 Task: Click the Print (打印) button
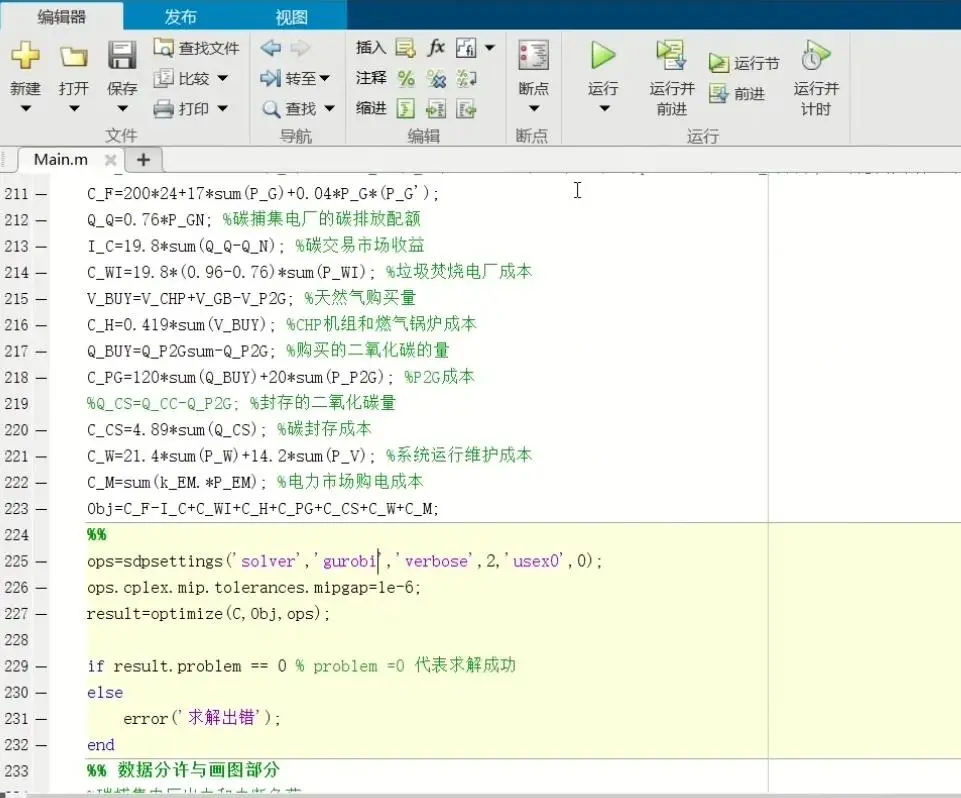click(183, 109)
